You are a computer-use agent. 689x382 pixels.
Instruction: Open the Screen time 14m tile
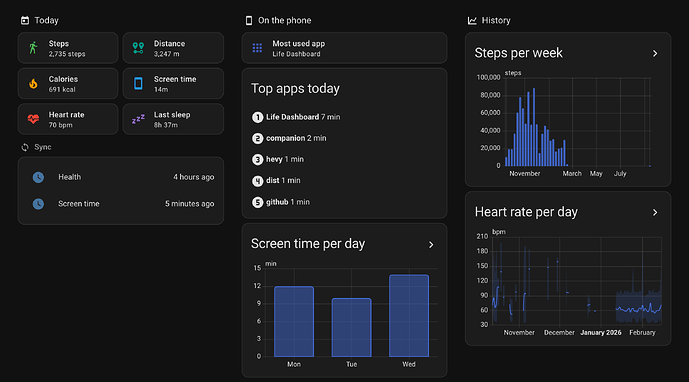click(x=173, y=84)
